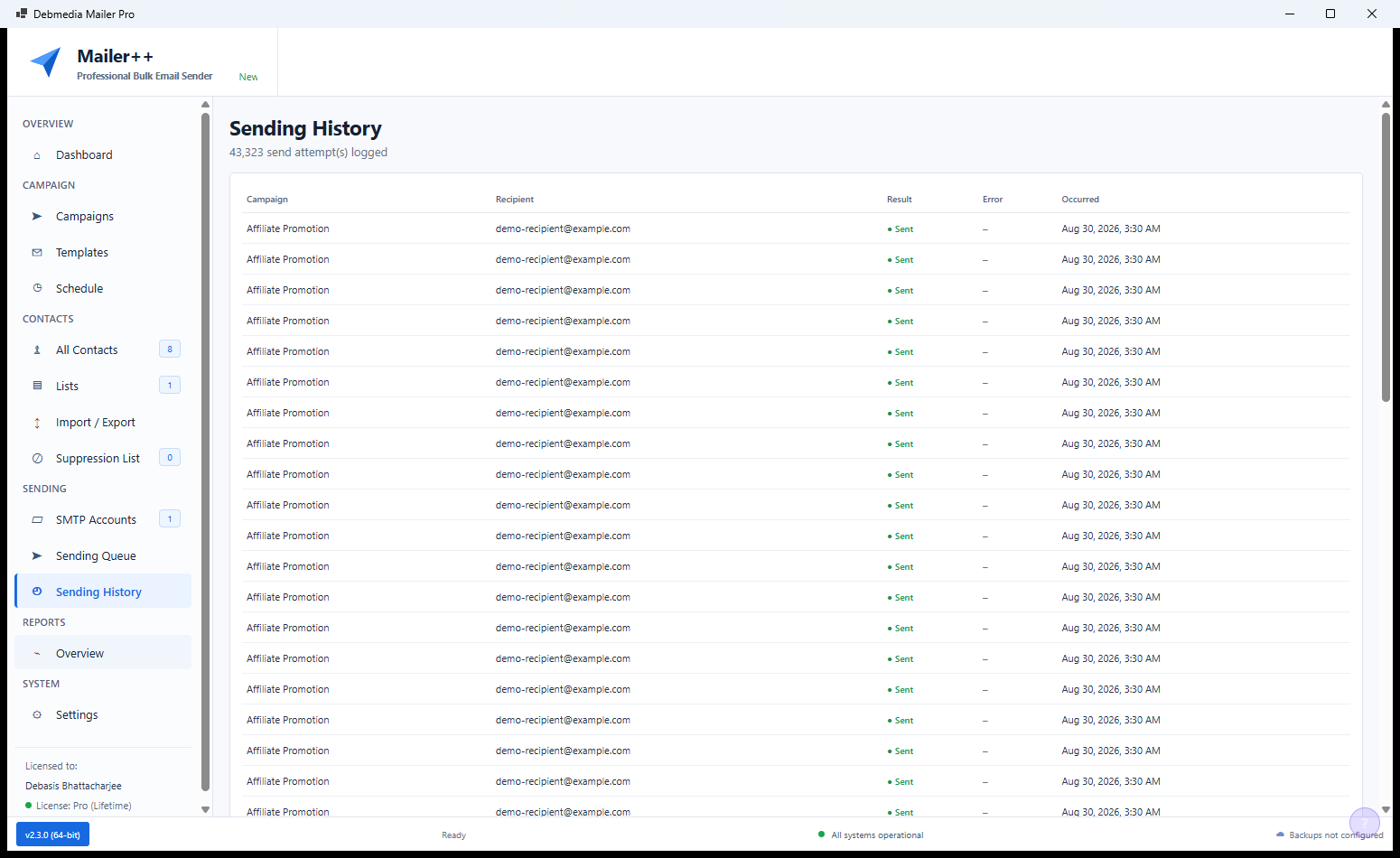This screenshot has width=1400, height=858.
Task: Click the sidebar scrollbar down arrow
Action: pos(205,809)
